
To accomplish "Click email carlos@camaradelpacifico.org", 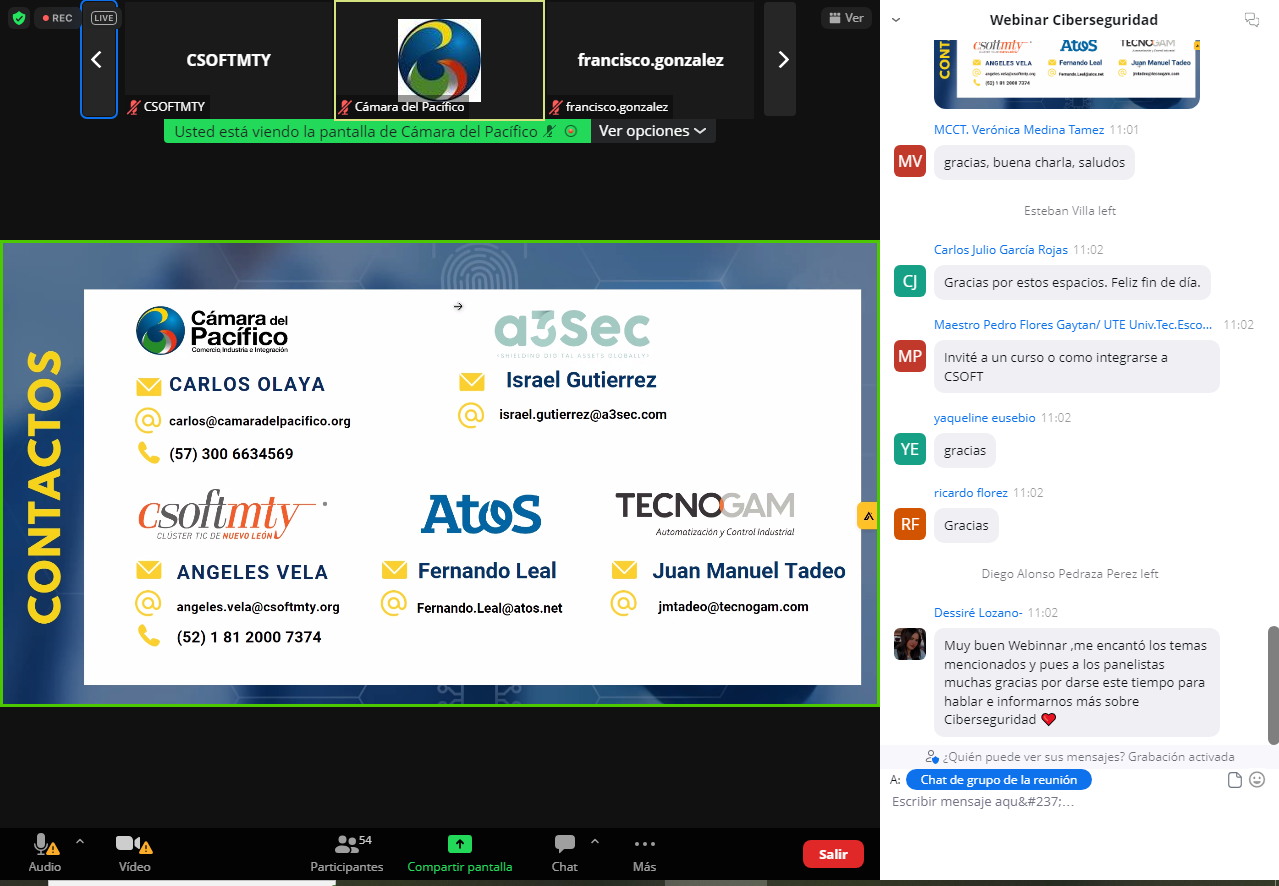I will click(x=260, y=421).
